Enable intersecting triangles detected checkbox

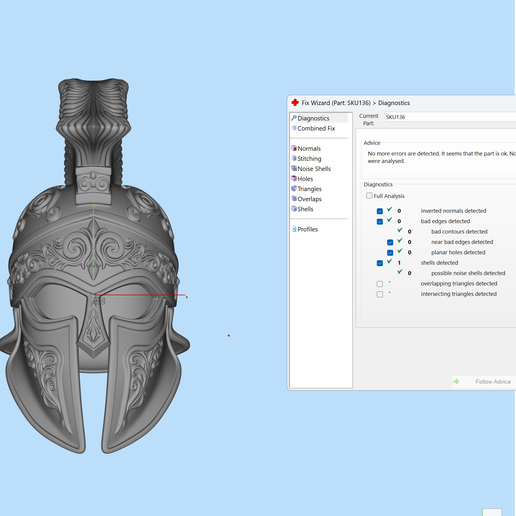pos(380,294)
